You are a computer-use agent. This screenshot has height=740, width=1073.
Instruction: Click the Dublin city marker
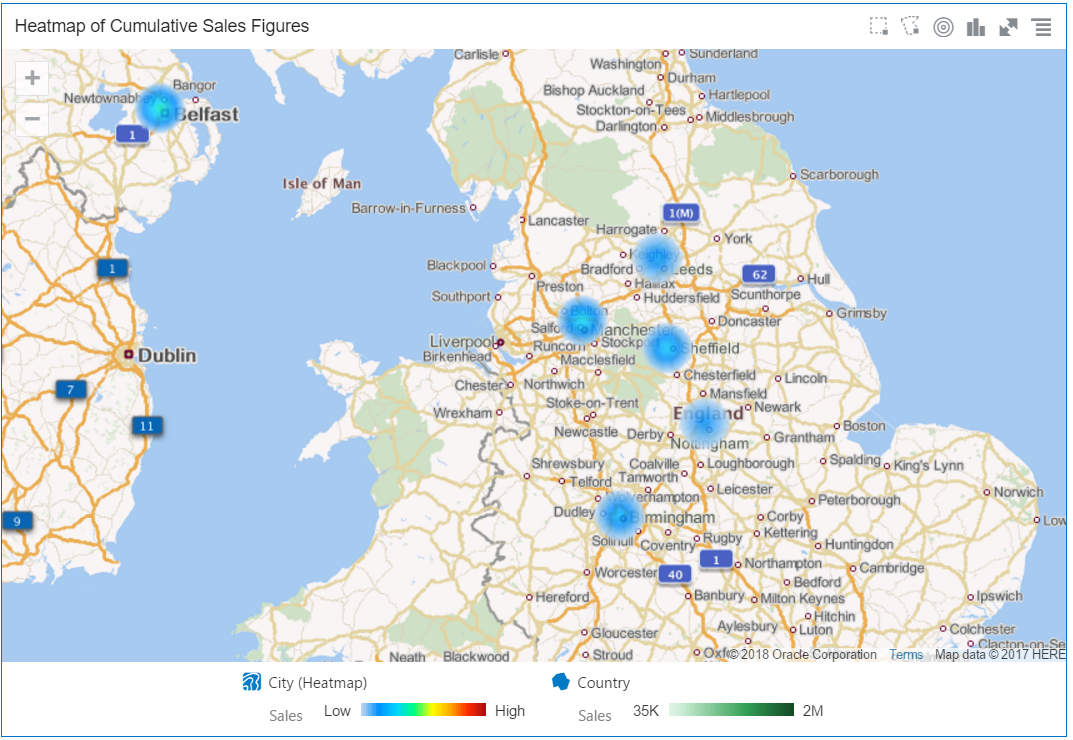(x=128, y=354)
